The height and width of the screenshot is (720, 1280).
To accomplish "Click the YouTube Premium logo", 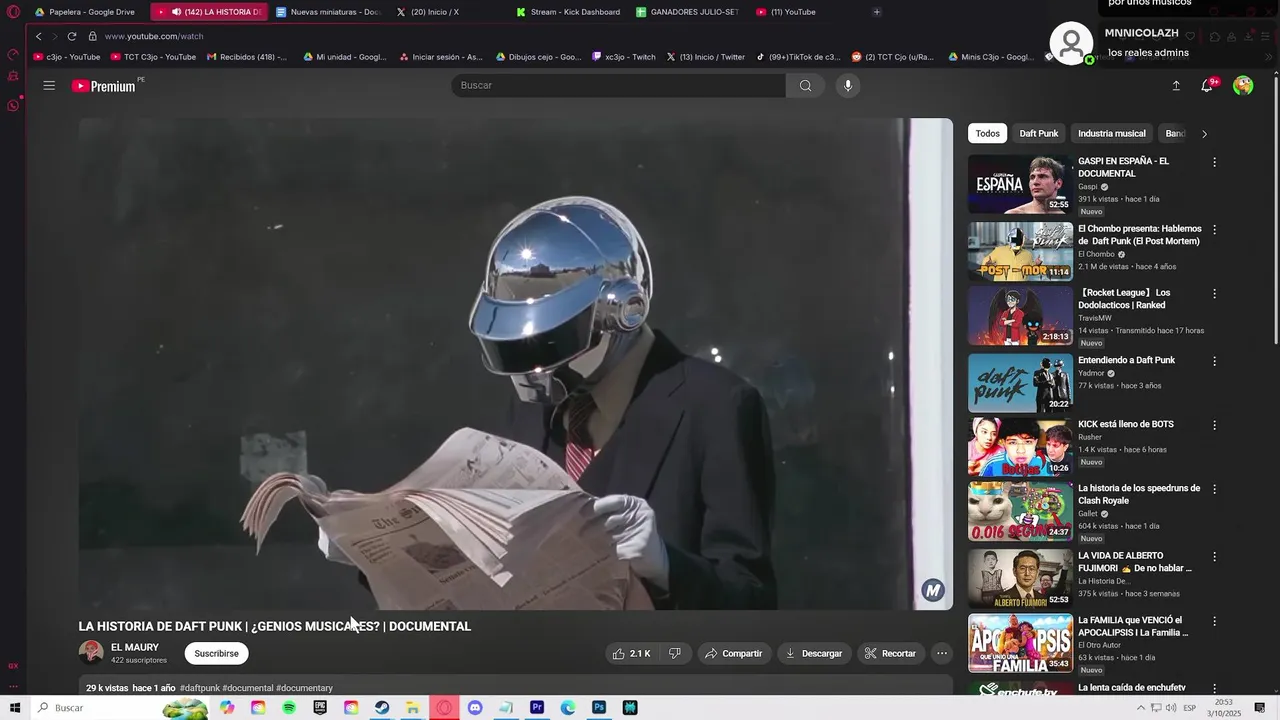I will click(104, 86).
